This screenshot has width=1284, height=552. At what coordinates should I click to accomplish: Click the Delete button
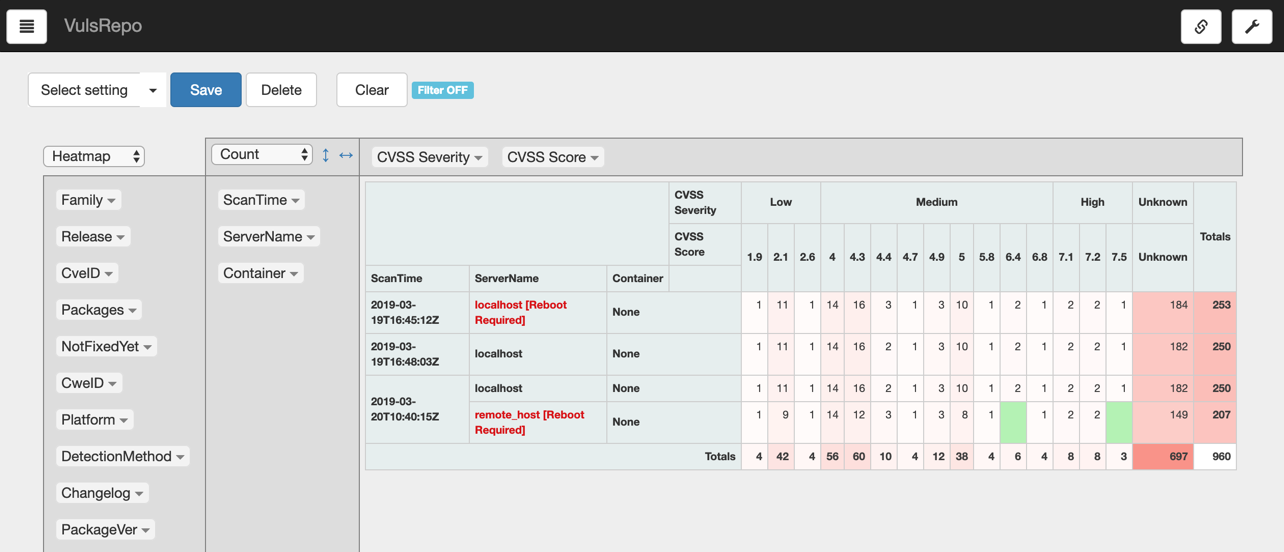(281, 90)
